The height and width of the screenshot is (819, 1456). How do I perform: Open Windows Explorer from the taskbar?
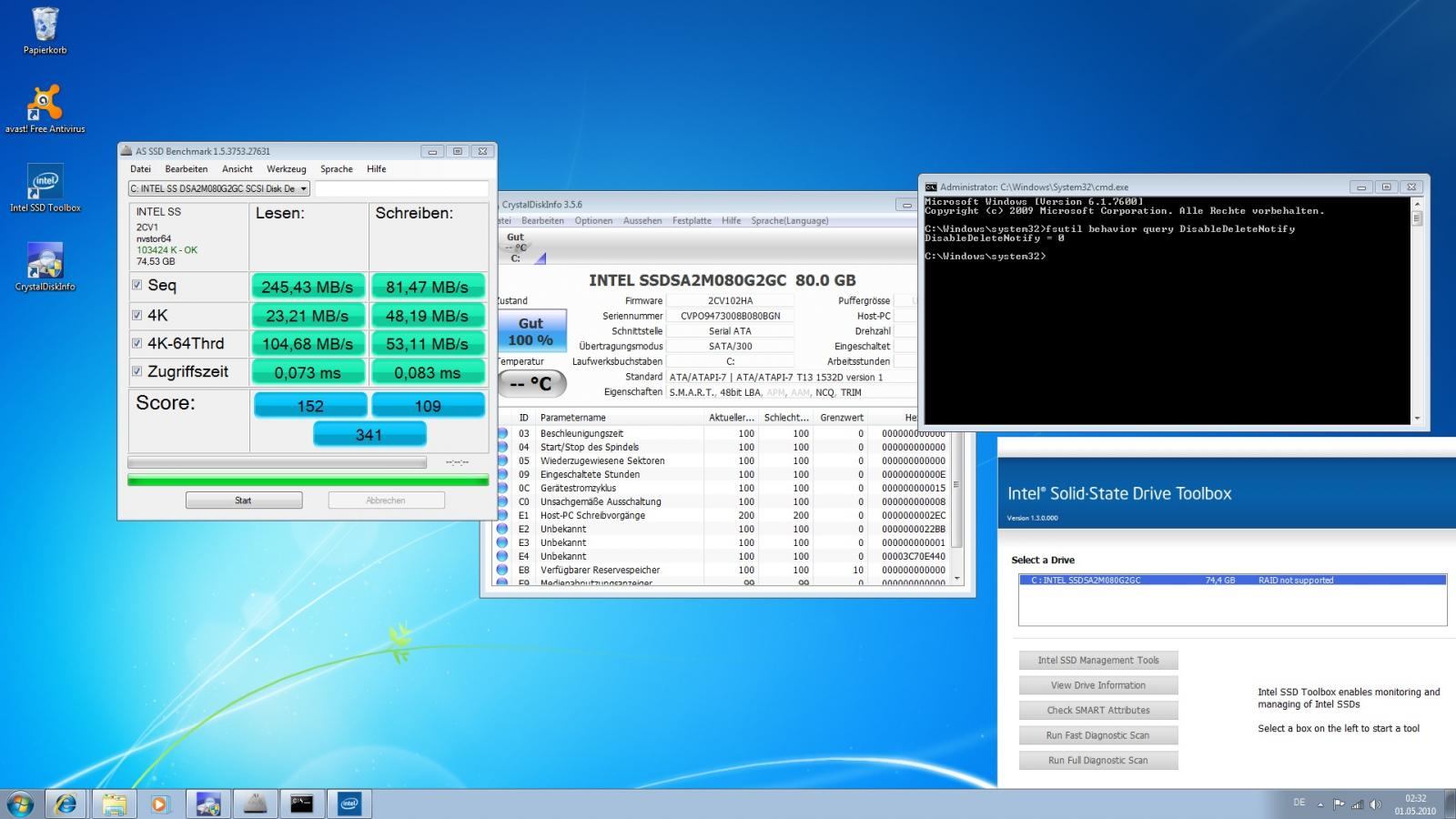coord(114,804)
